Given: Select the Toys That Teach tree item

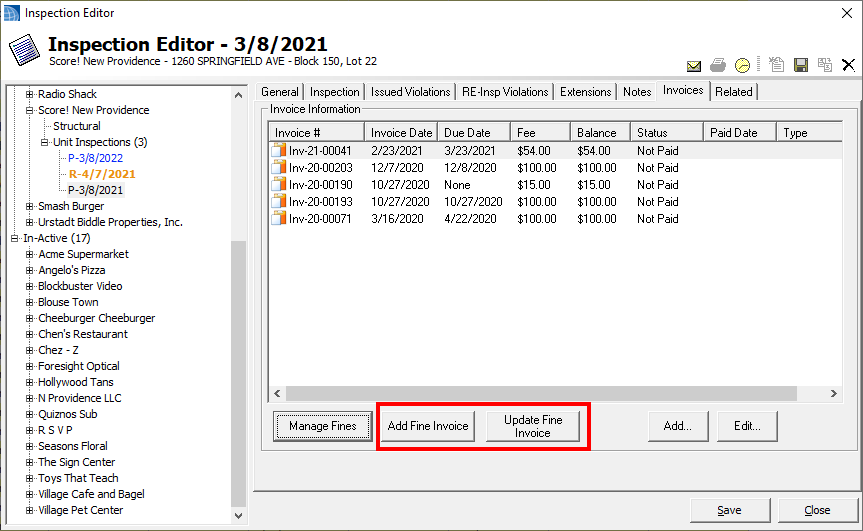Looking at the screenshot, I should point(78,478).
